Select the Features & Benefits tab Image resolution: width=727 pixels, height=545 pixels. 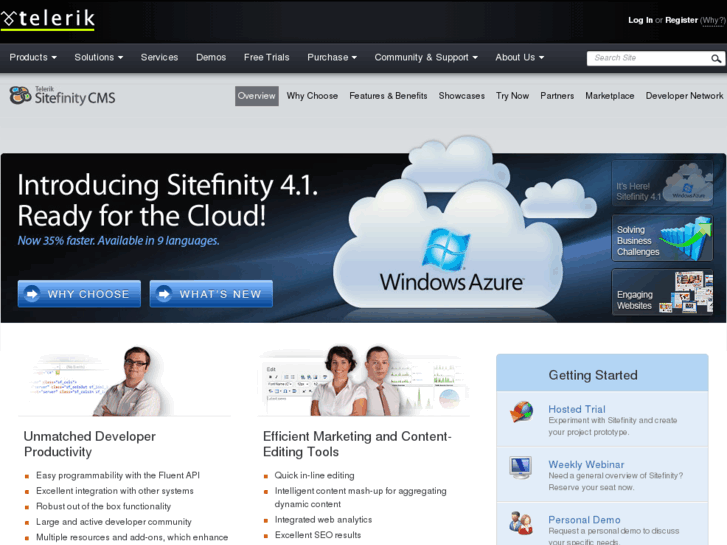388,96
